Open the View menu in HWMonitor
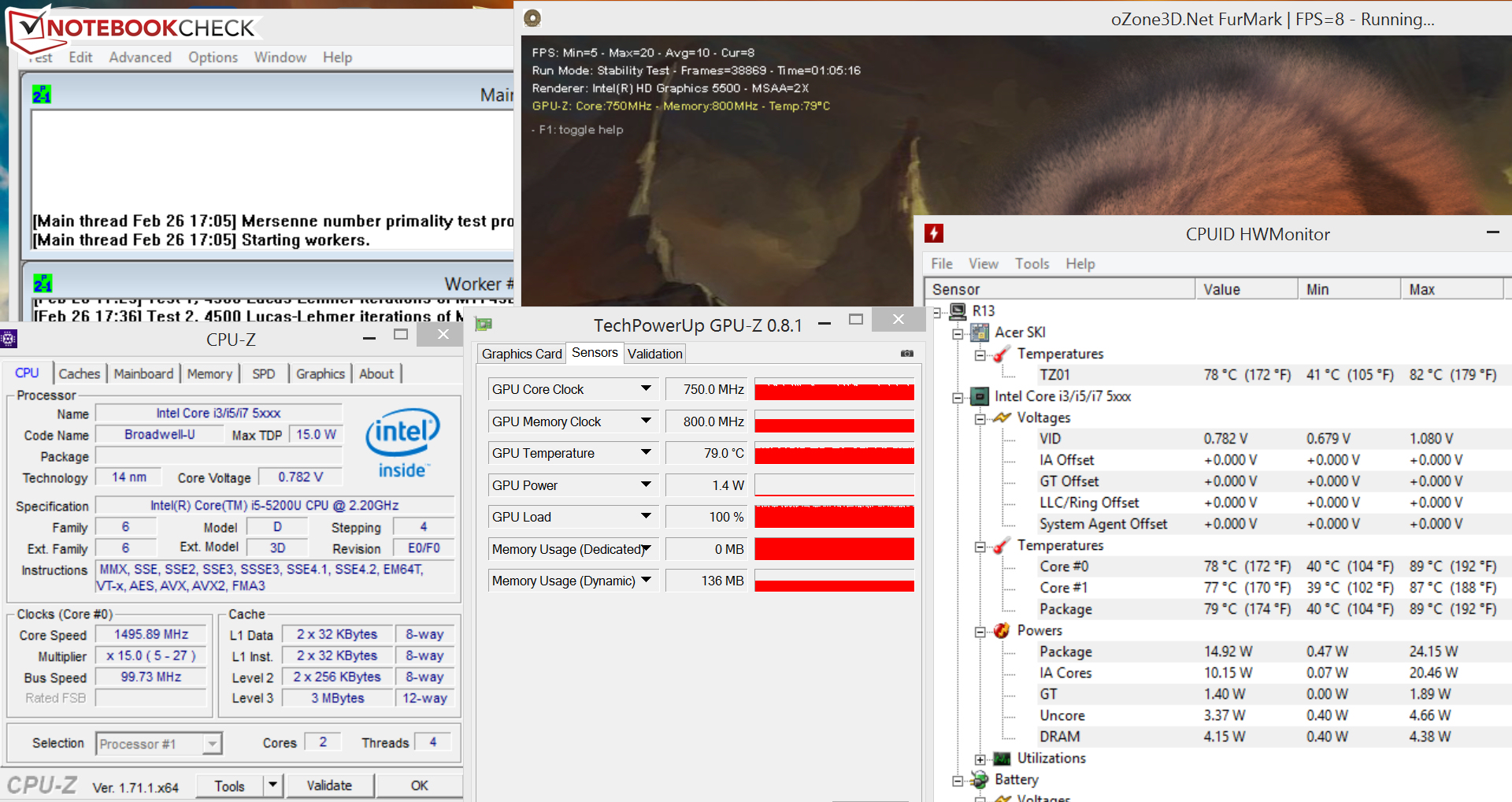The image size is (1512, 802). [x=984, y=264]
